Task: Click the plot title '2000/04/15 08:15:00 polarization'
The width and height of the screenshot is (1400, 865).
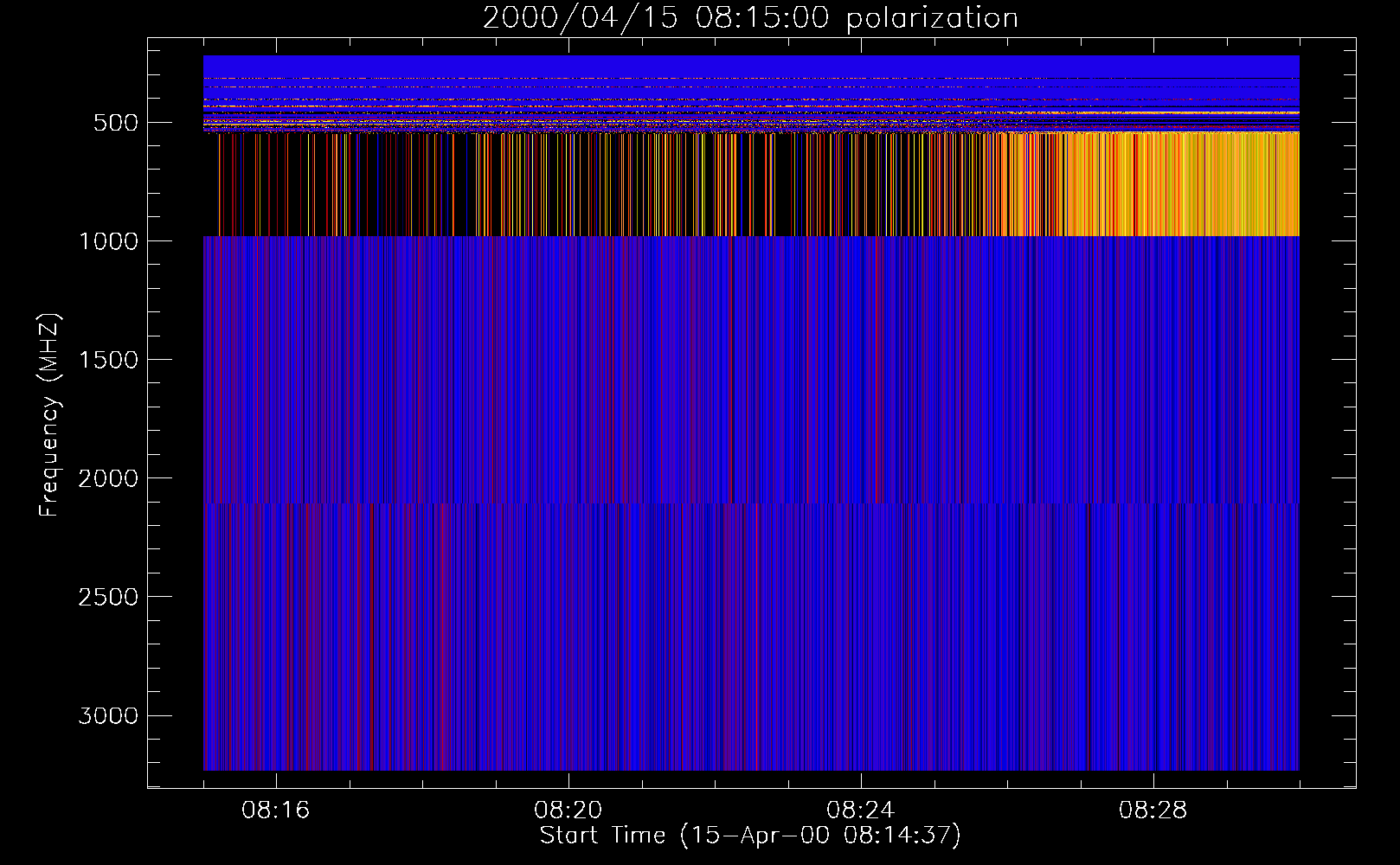Action: pyautogui.click(x=750, y=18)
